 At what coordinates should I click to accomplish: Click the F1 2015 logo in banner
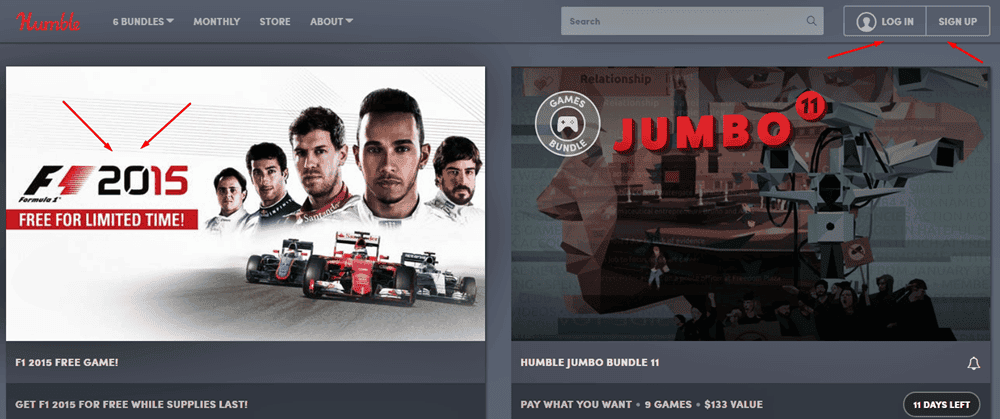point(105,183)
